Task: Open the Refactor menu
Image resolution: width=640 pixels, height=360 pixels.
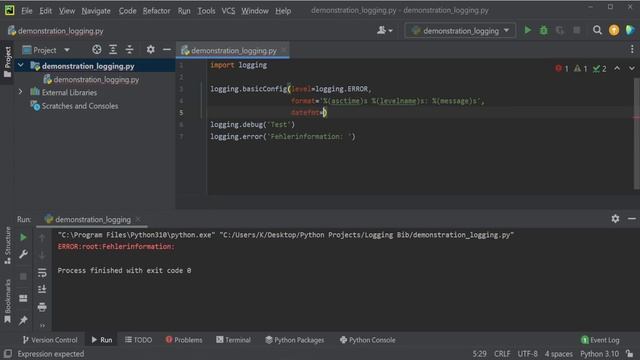Action: pyautogui.click(x=156, y=11)
